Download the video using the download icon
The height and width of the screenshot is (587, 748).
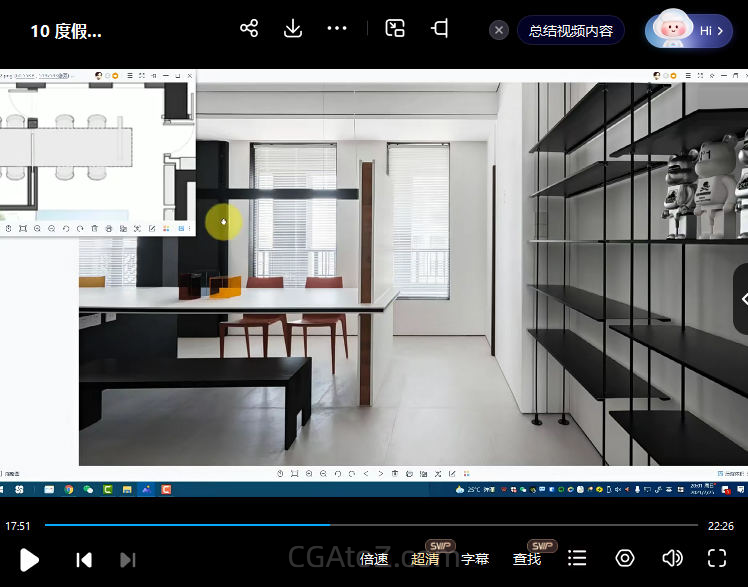point(293,28)
